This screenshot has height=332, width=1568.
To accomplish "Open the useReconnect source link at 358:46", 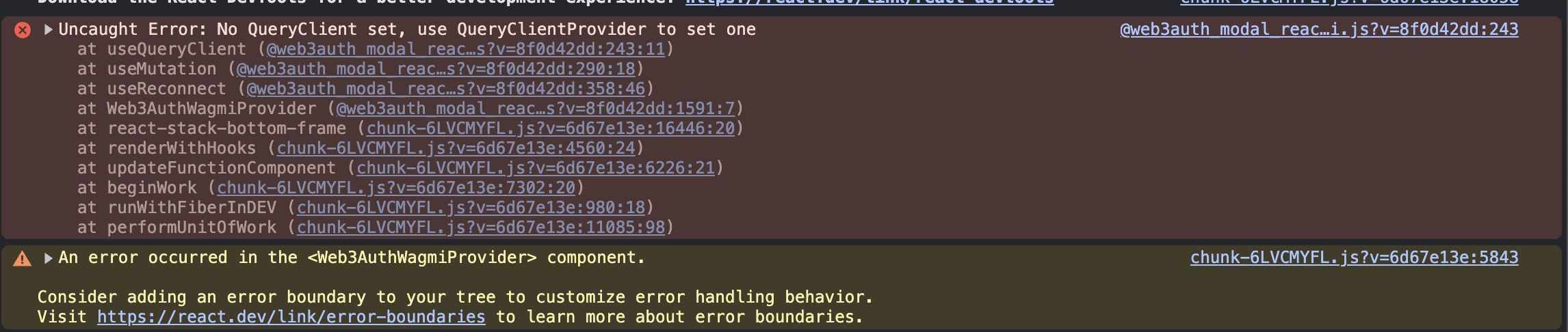I will (x=446, y=89).
